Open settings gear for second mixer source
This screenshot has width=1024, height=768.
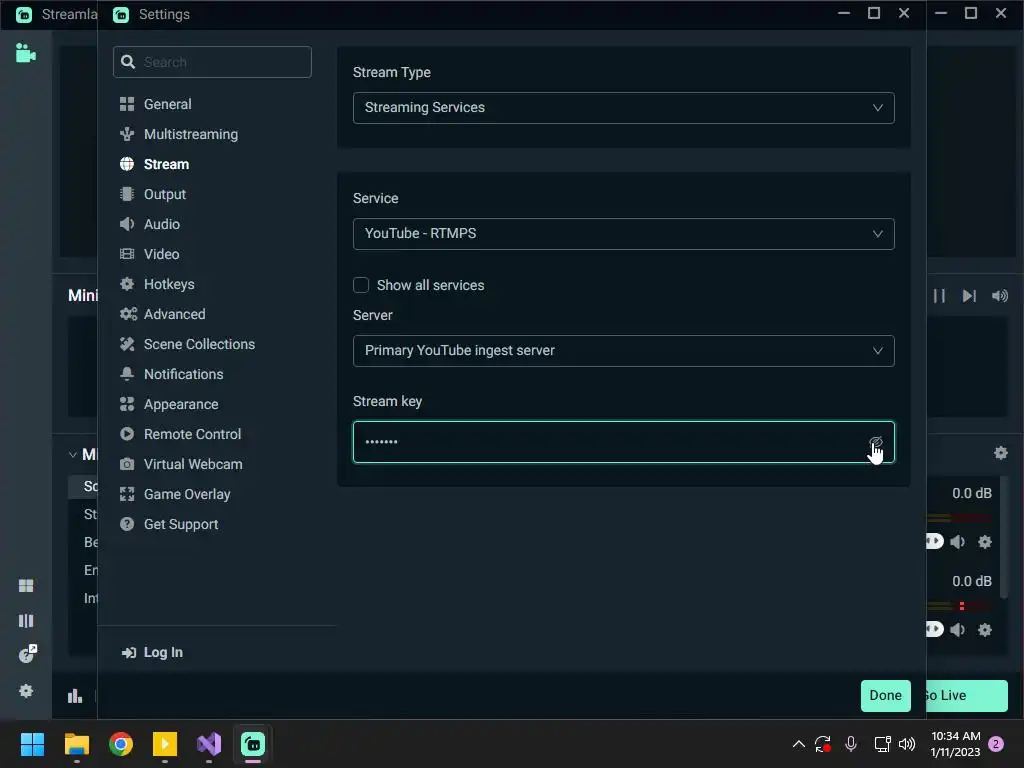(x=985, y=631)
